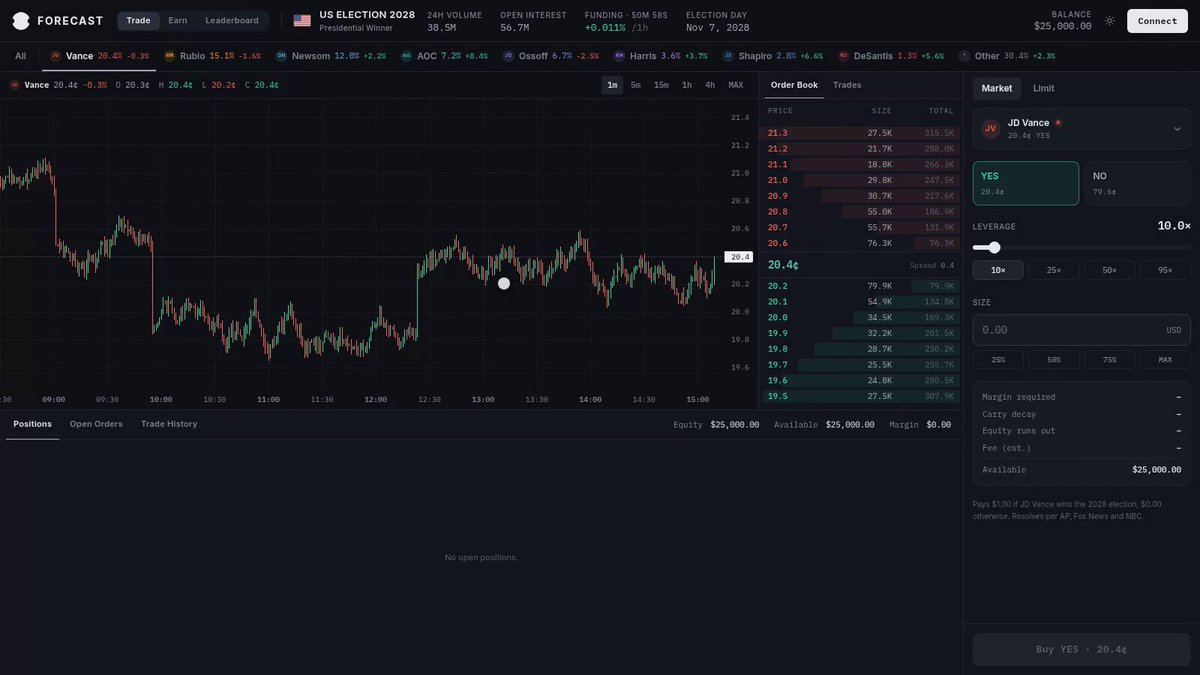Click the JD Vance avatar icon

pyautogui.click(x=991, y=128)
